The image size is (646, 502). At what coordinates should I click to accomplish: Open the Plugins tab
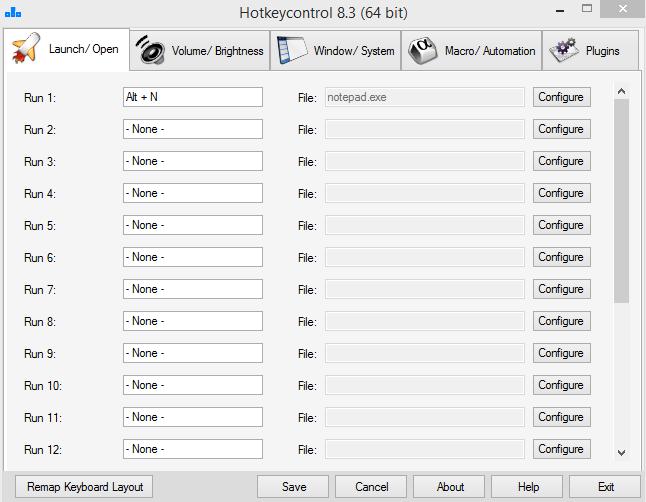pyautogui.click(x=590, y=50)
